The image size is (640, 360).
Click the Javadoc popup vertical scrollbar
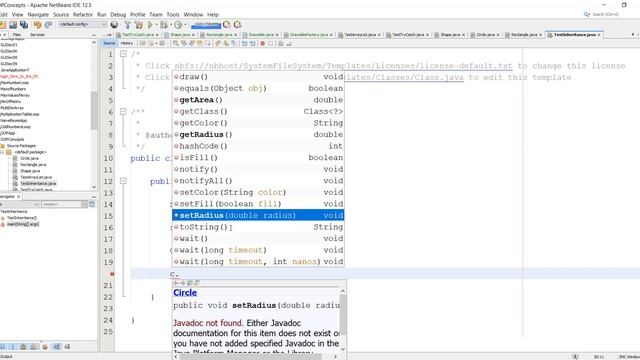pyautogui.click(x=343, y=320)
